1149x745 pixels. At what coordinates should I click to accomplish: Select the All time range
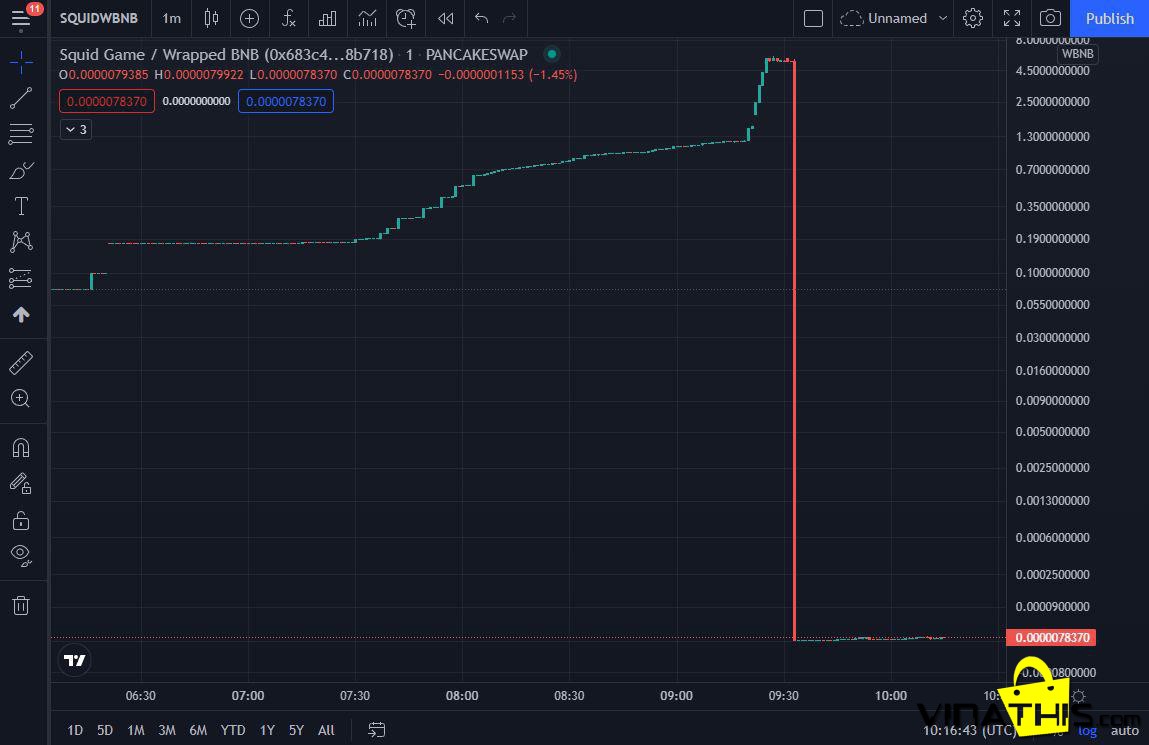pyautogui.click(x=326, y=730)
